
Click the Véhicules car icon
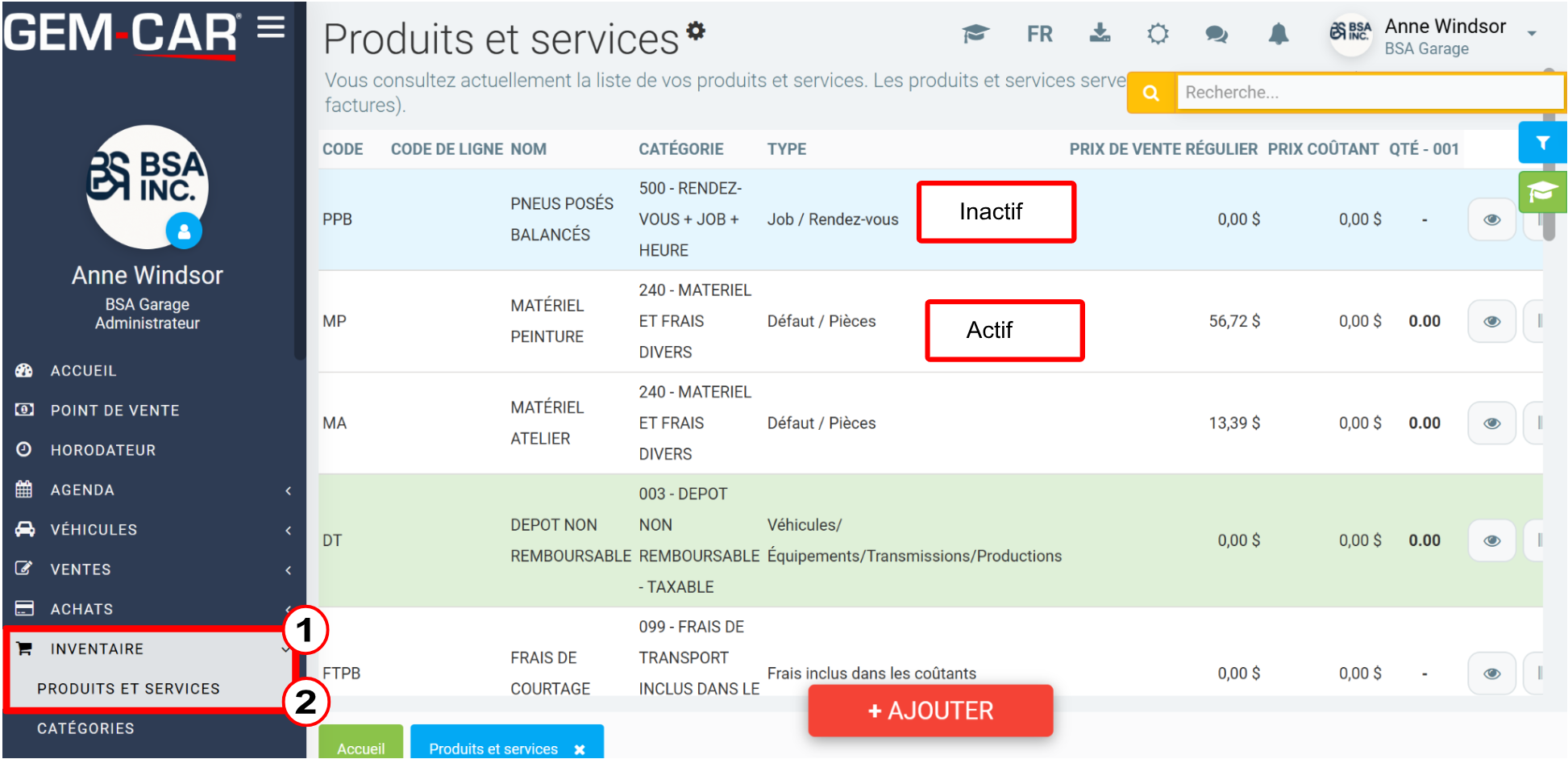point(25,529)
